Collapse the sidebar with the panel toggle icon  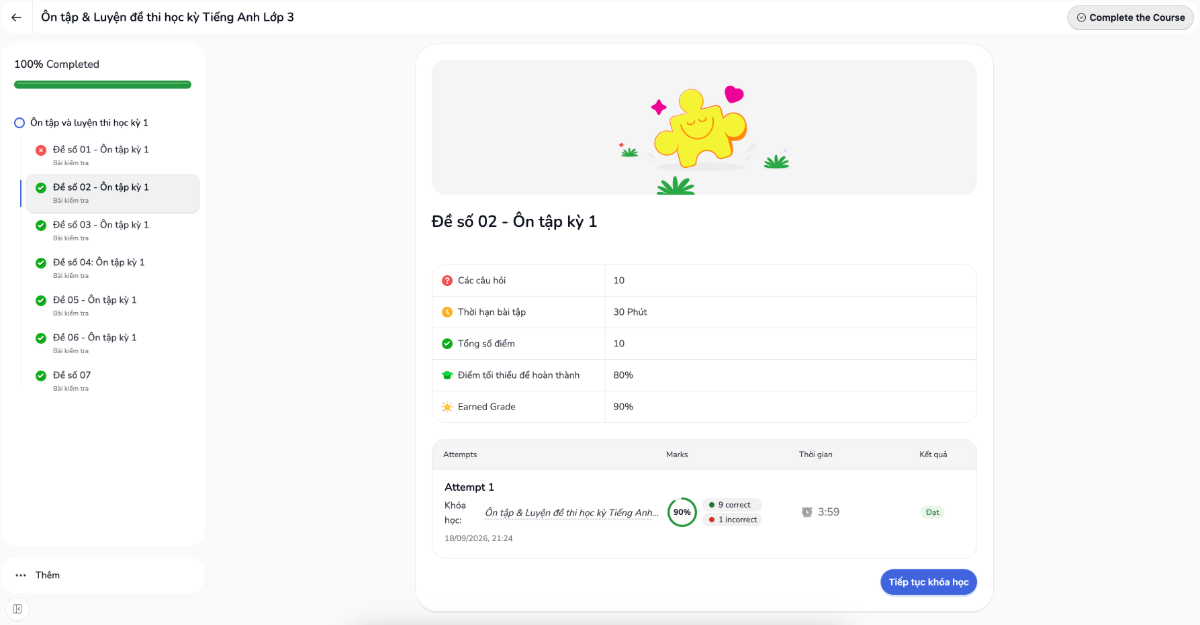click(x=17, y=608)
